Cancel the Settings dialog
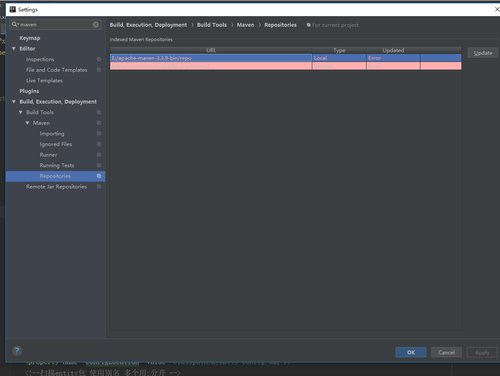The image size is (500, 376). 446,352
